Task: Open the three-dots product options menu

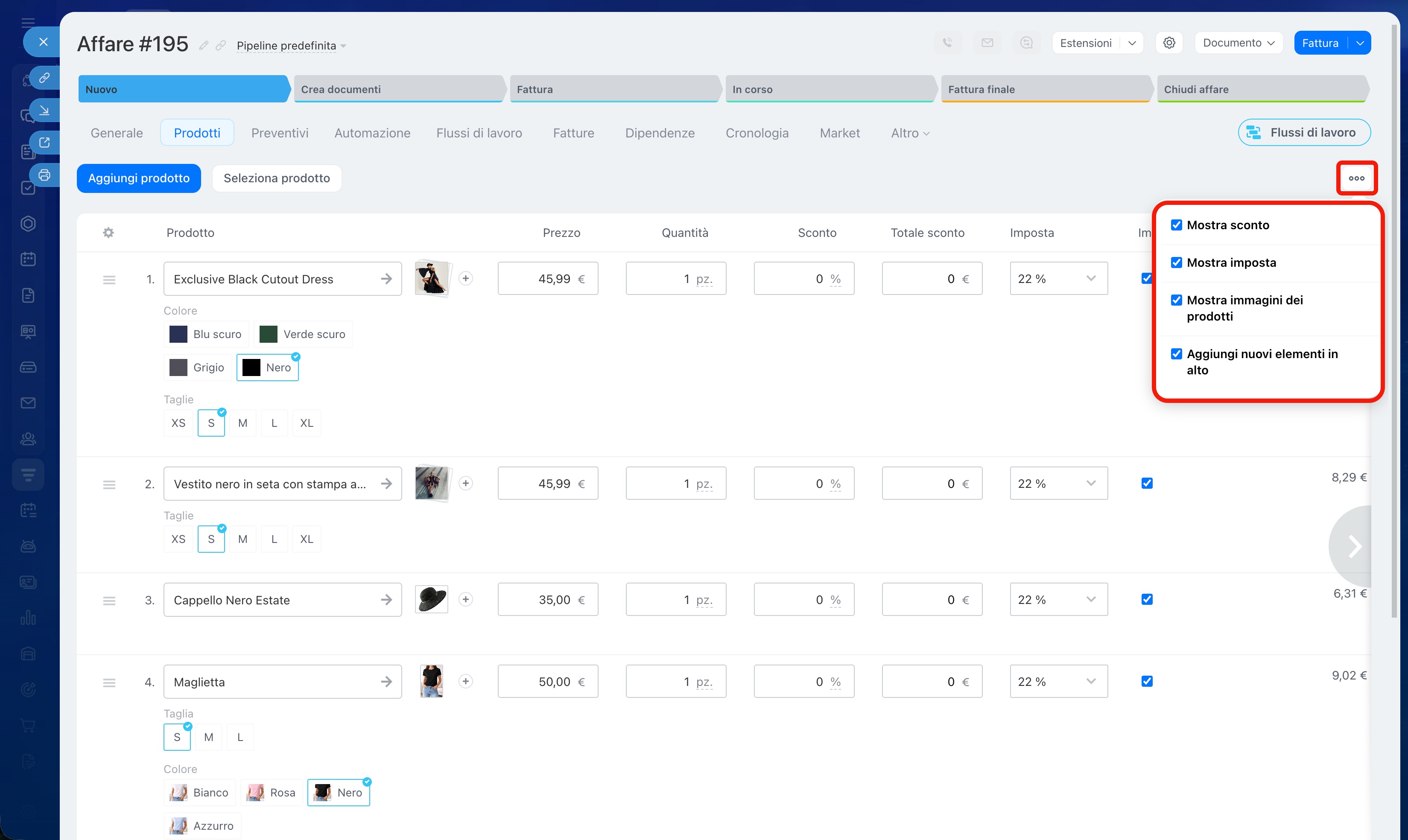Action: tap(1356, 178)
